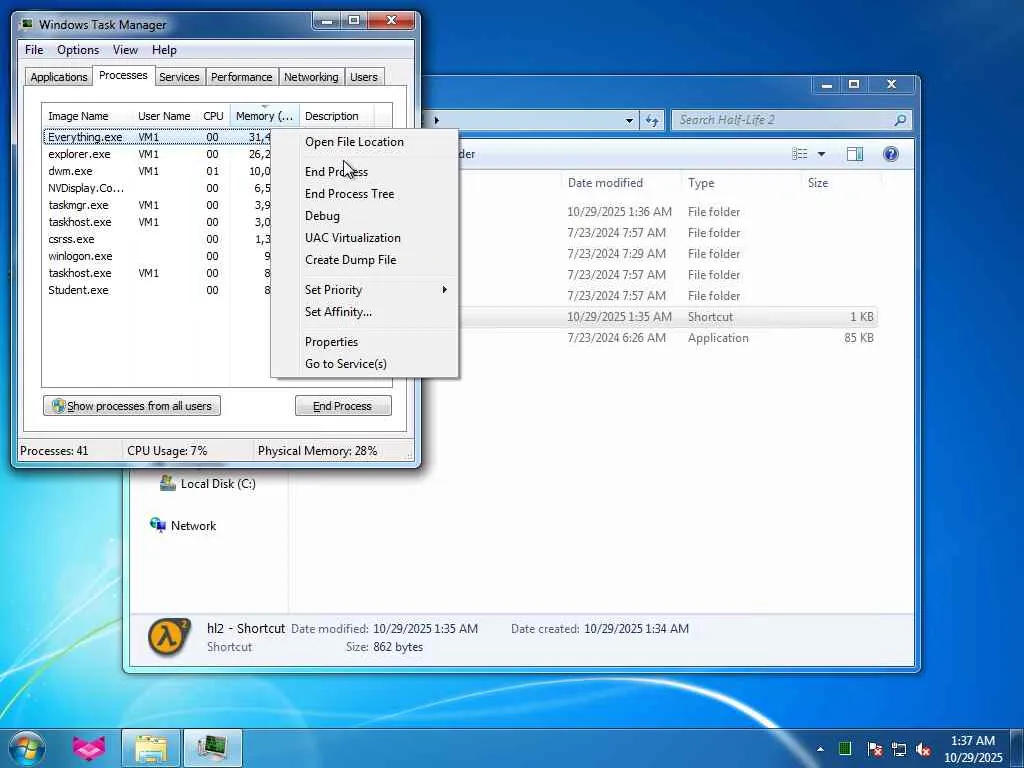The width and height of the screenshot is (1024, 768).
Task: Open Task Manager File menu
Action: pyautogui.click(x=34, y=50)
